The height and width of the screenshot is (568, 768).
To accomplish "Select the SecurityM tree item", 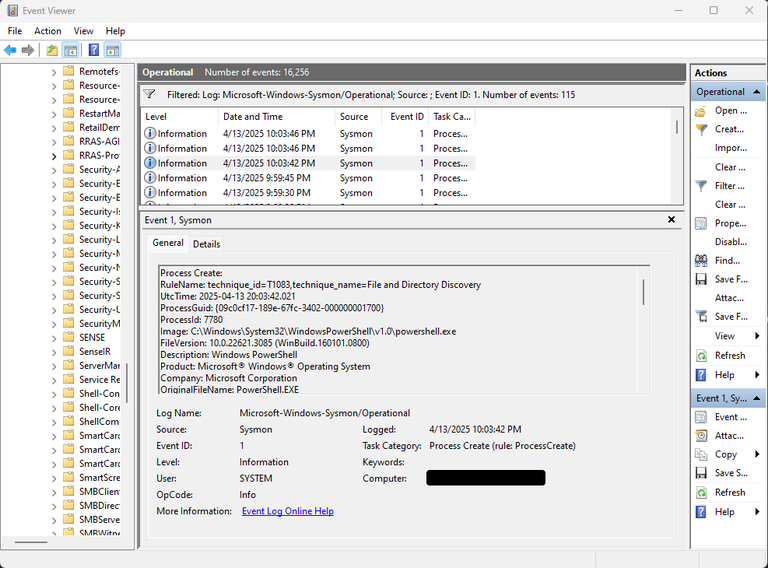I will 99,324.
